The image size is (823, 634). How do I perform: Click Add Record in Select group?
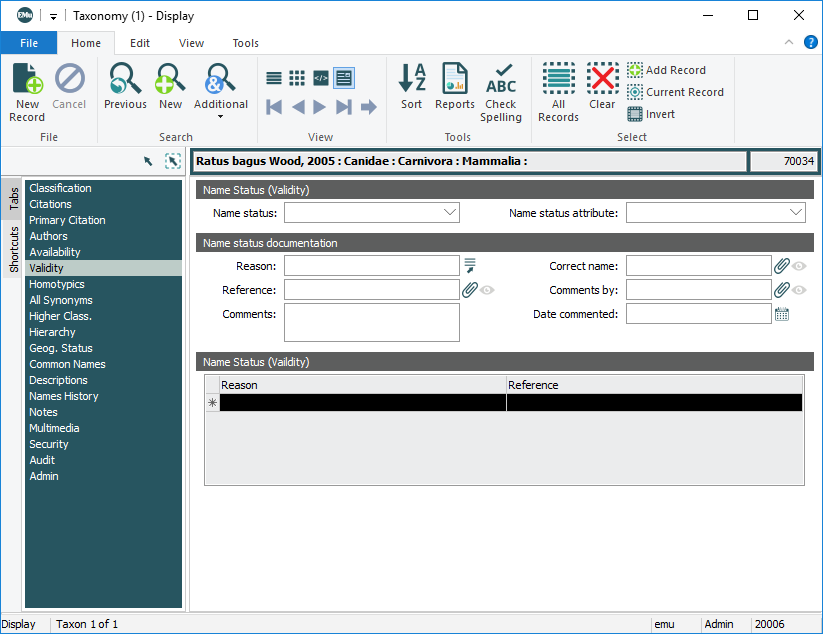click(666, 70)
